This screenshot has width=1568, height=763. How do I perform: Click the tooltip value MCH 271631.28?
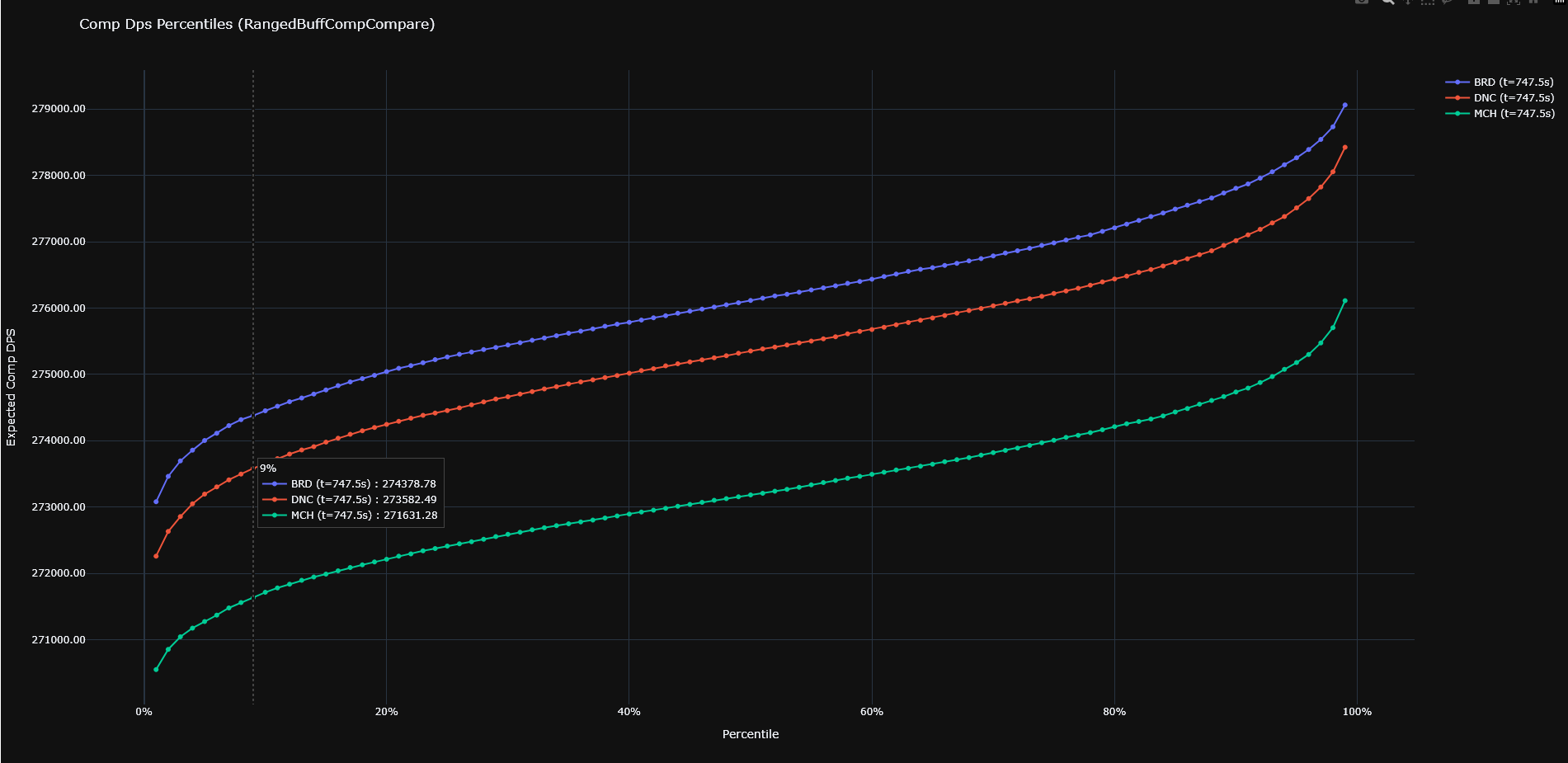[x=364, y=516]
